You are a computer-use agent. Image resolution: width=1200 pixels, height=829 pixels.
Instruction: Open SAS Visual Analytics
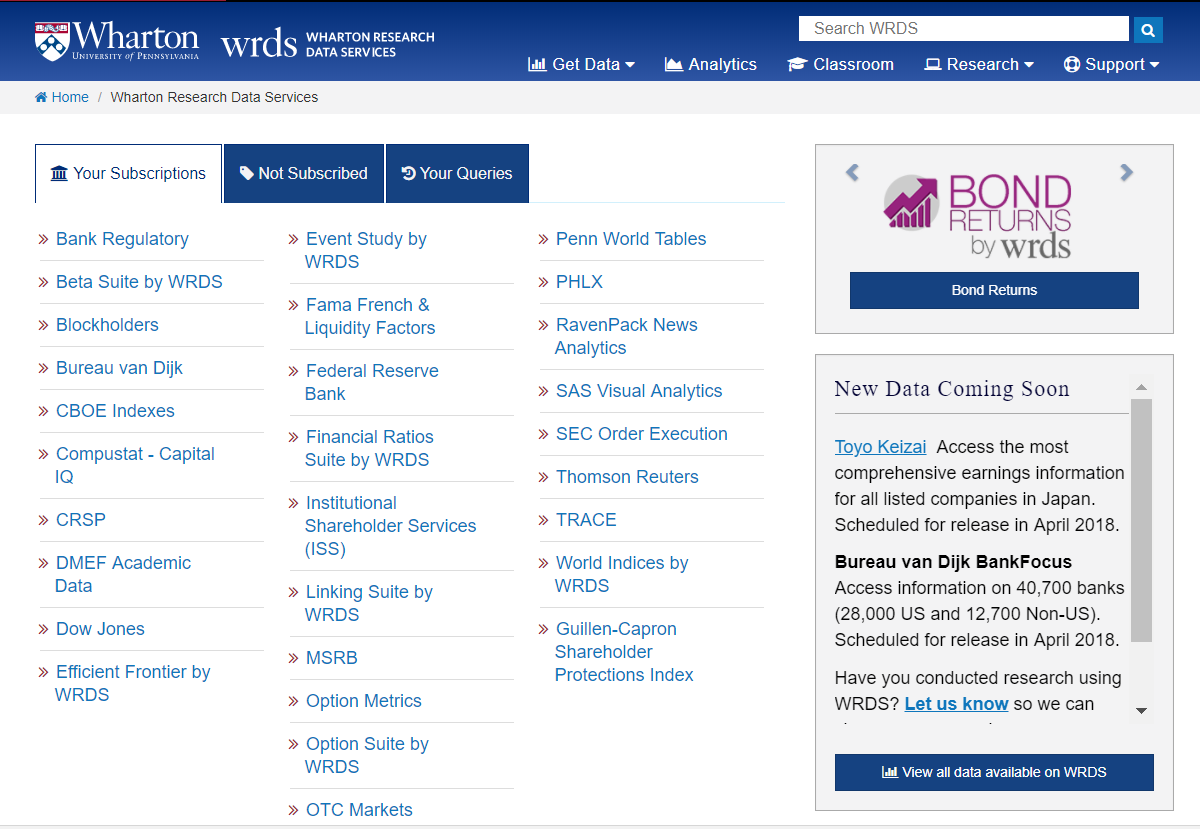(x=639, y=391)
